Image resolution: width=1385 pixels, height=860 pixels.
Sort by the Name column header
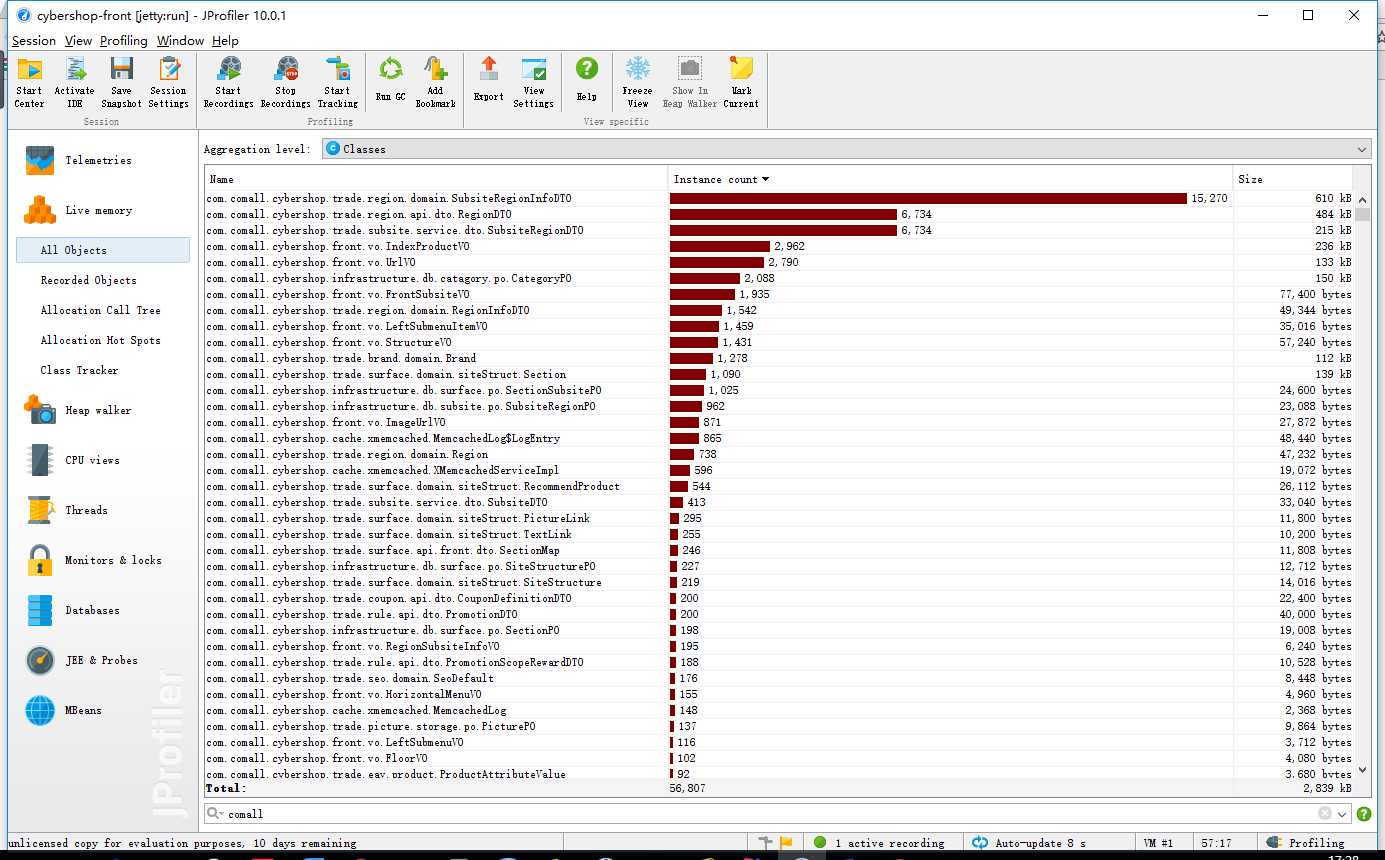click(x=436, y=179)
